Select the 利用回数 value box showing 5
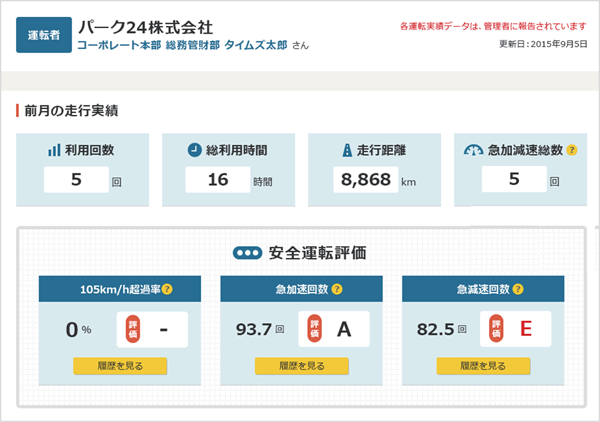The width and height of the screenshot is (600, 422). pyautogui.click(x=75, y=180)
